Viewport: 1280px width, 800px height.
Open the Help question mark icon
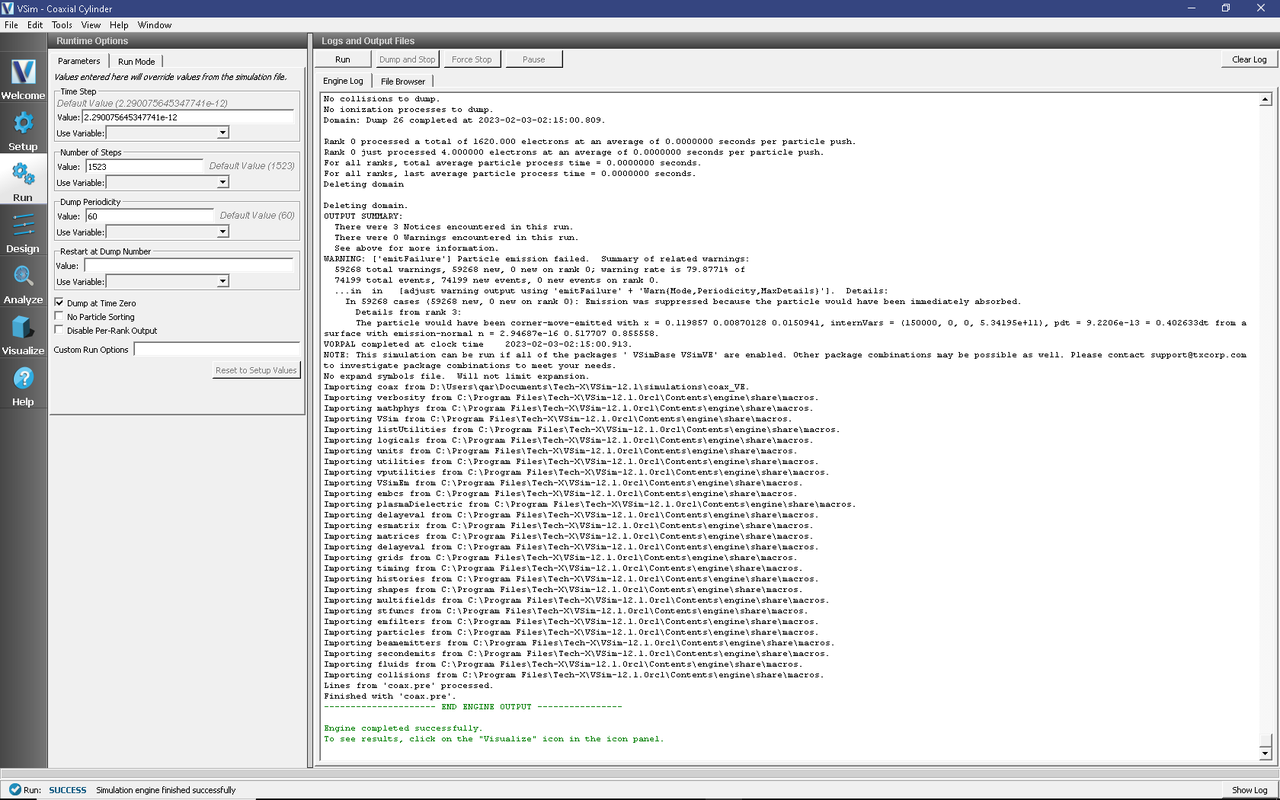[23, 380]
